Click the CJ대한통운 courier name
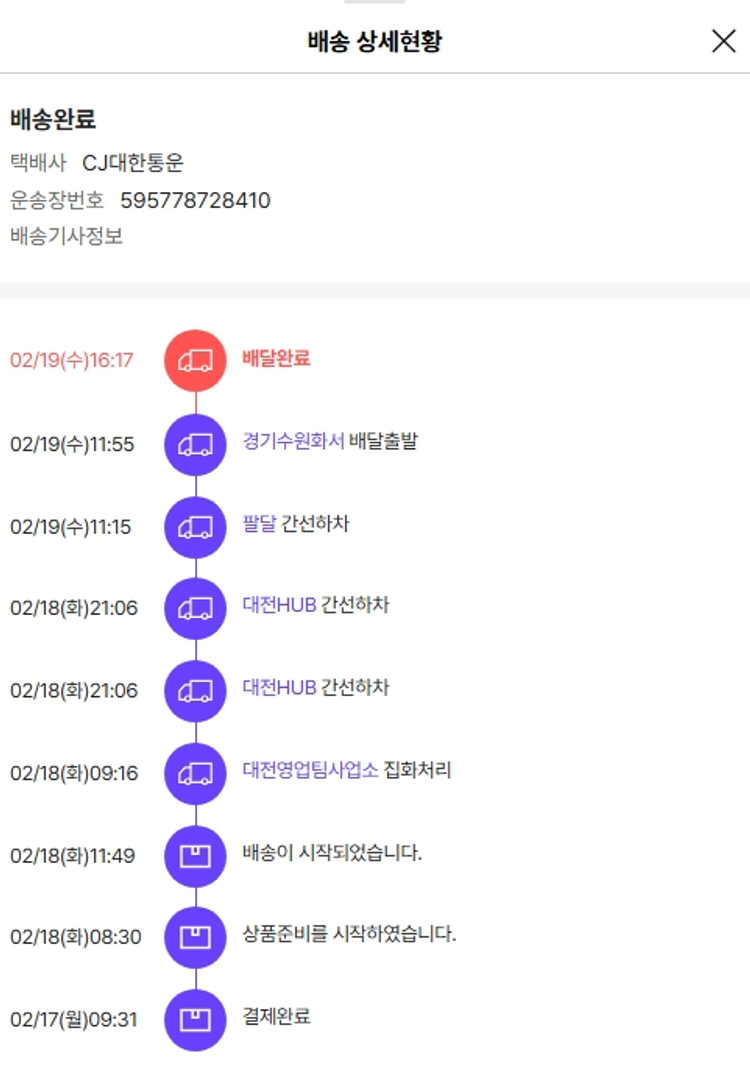750x1074 pixels. (133, 163)
